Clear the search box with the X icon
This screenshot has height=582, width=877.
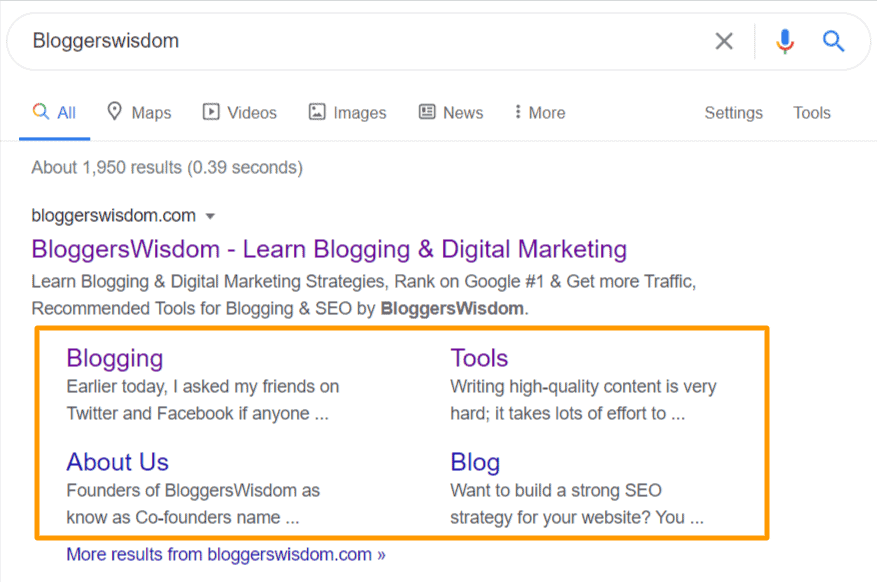(724, 41)
